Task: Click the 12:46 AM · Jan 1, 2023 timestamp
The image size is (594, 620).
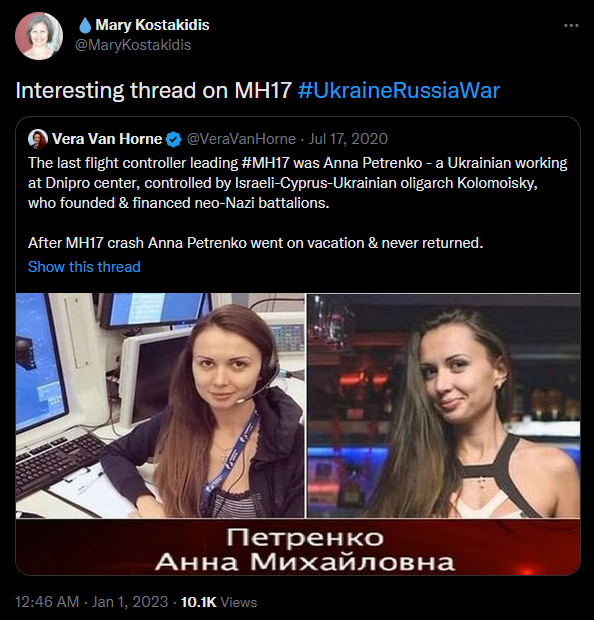Action: click(x=91, y=602)
